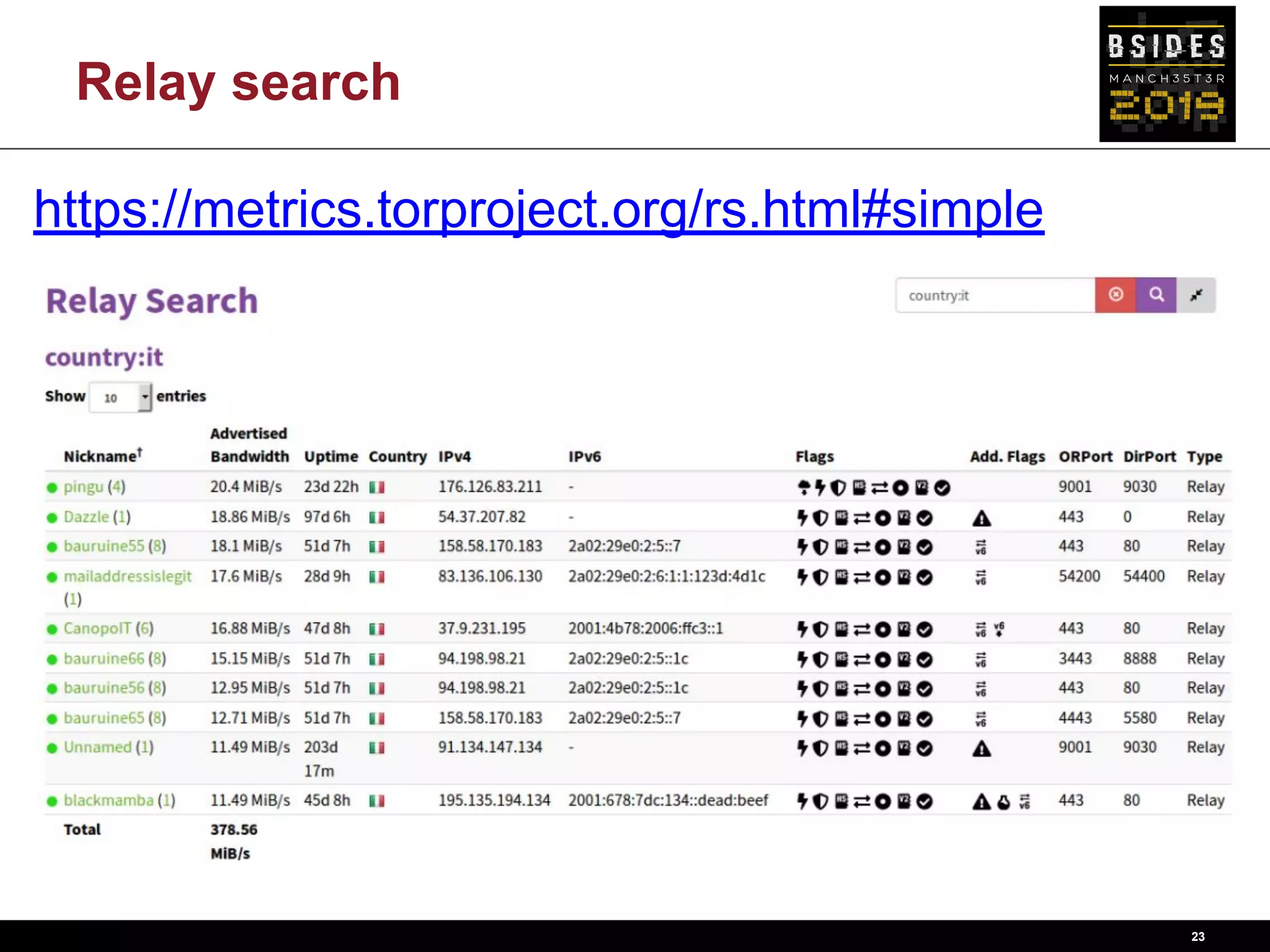The image size is (1270, 952).
Task: Click the collapse arrows icon beside search
Action: (1196, 295)
